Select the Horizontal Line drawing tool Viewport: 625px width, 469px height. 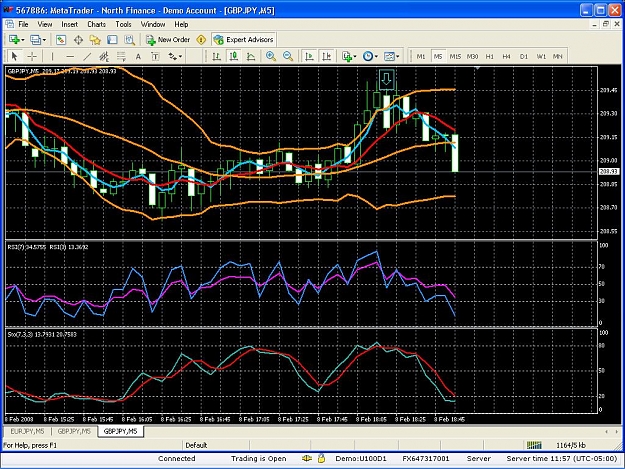pos(70,56)
